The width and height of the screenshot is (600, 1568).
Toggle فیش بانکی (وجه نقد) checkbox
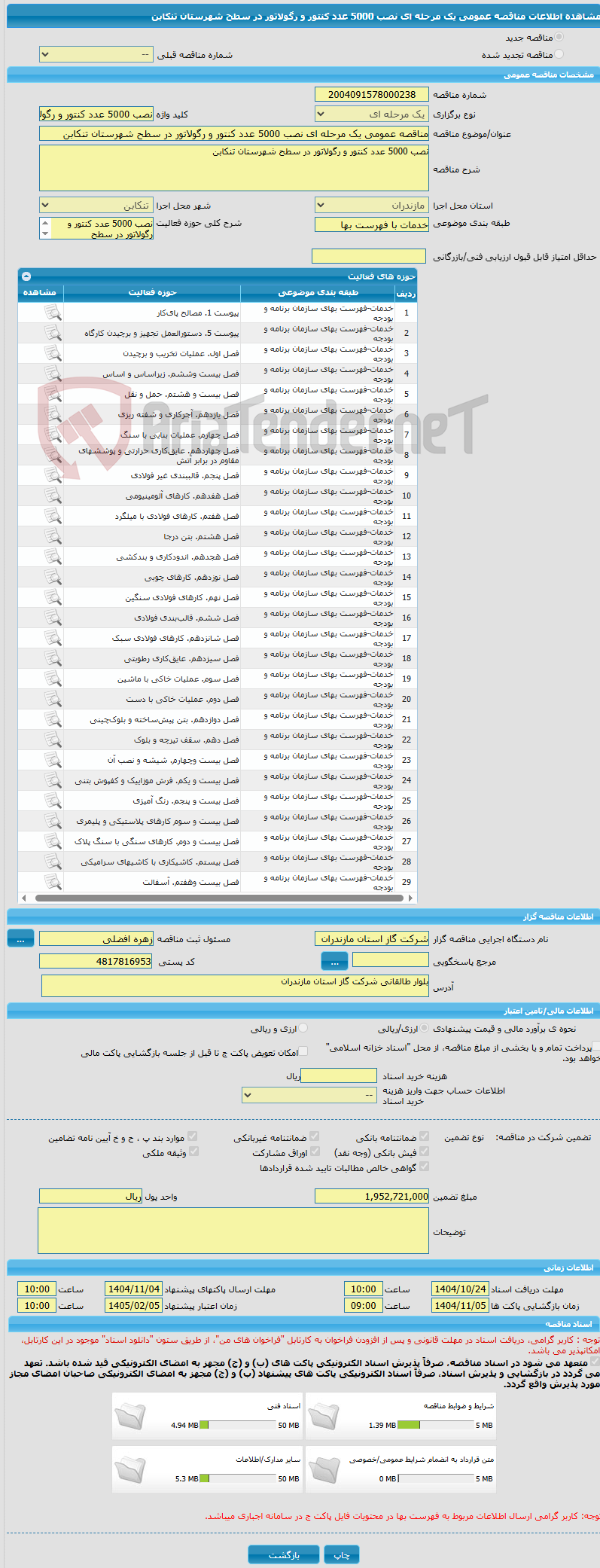click(x=424, y=1152)
